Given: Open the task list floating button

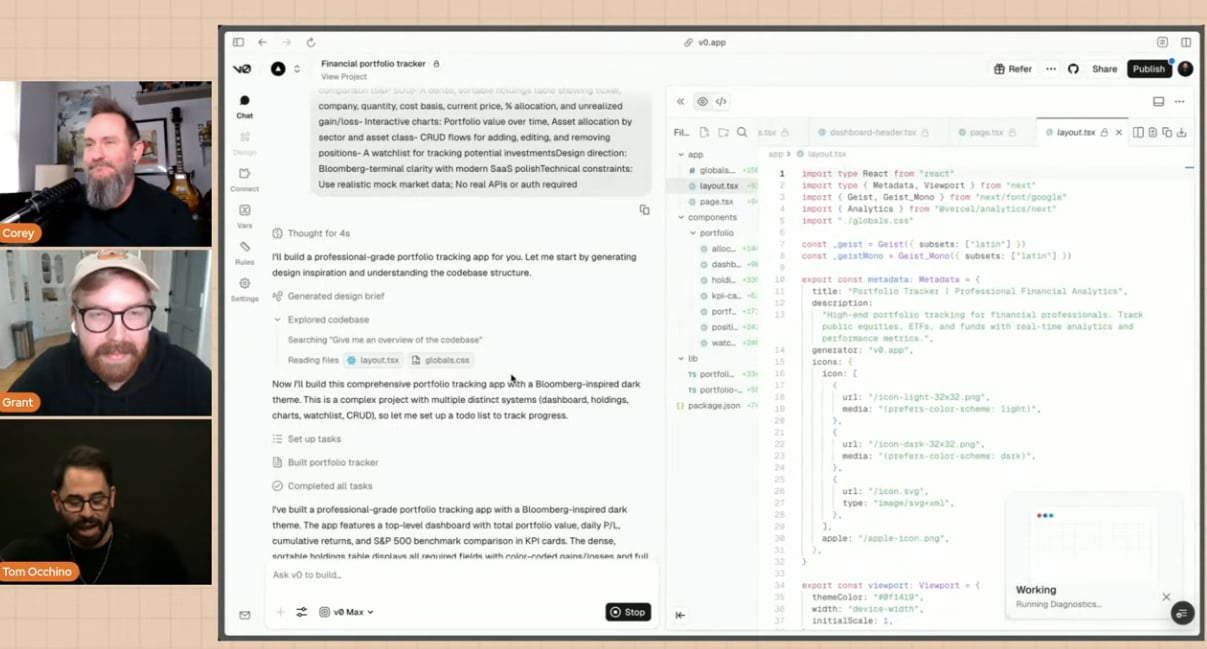Looking at the screenshot, I should [x=1182, y=613].
